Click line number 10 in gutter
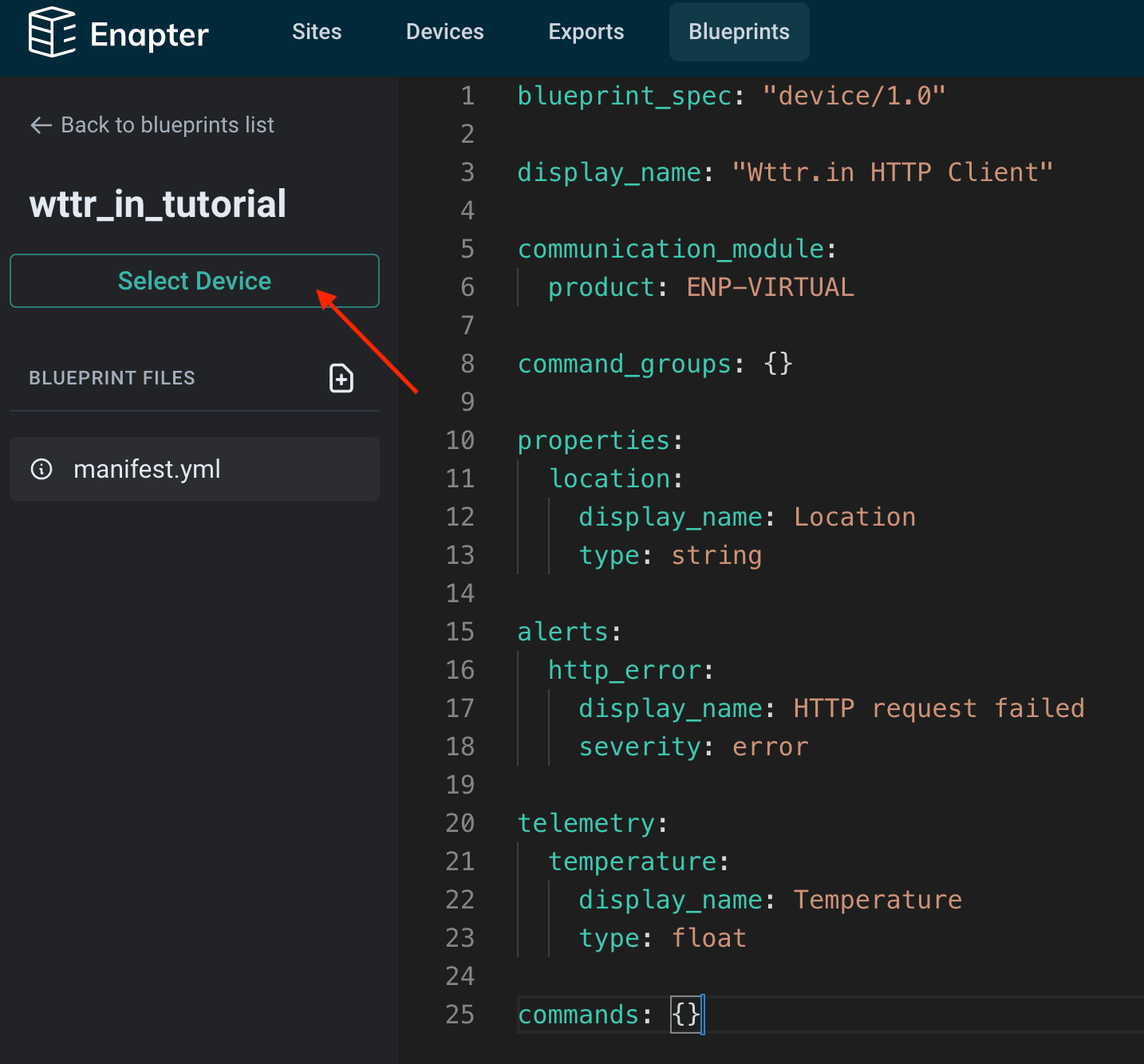The height and width of the screenshot is (1064, 1144). (460, 440)
